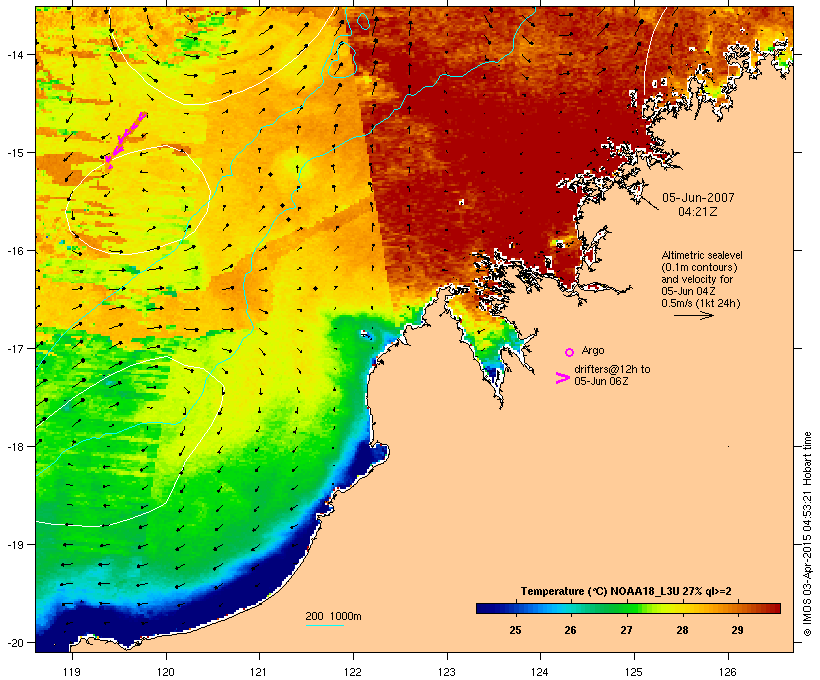Click the text 'drifters@12h to'
The image size is (820, 680).
(612, 369)
